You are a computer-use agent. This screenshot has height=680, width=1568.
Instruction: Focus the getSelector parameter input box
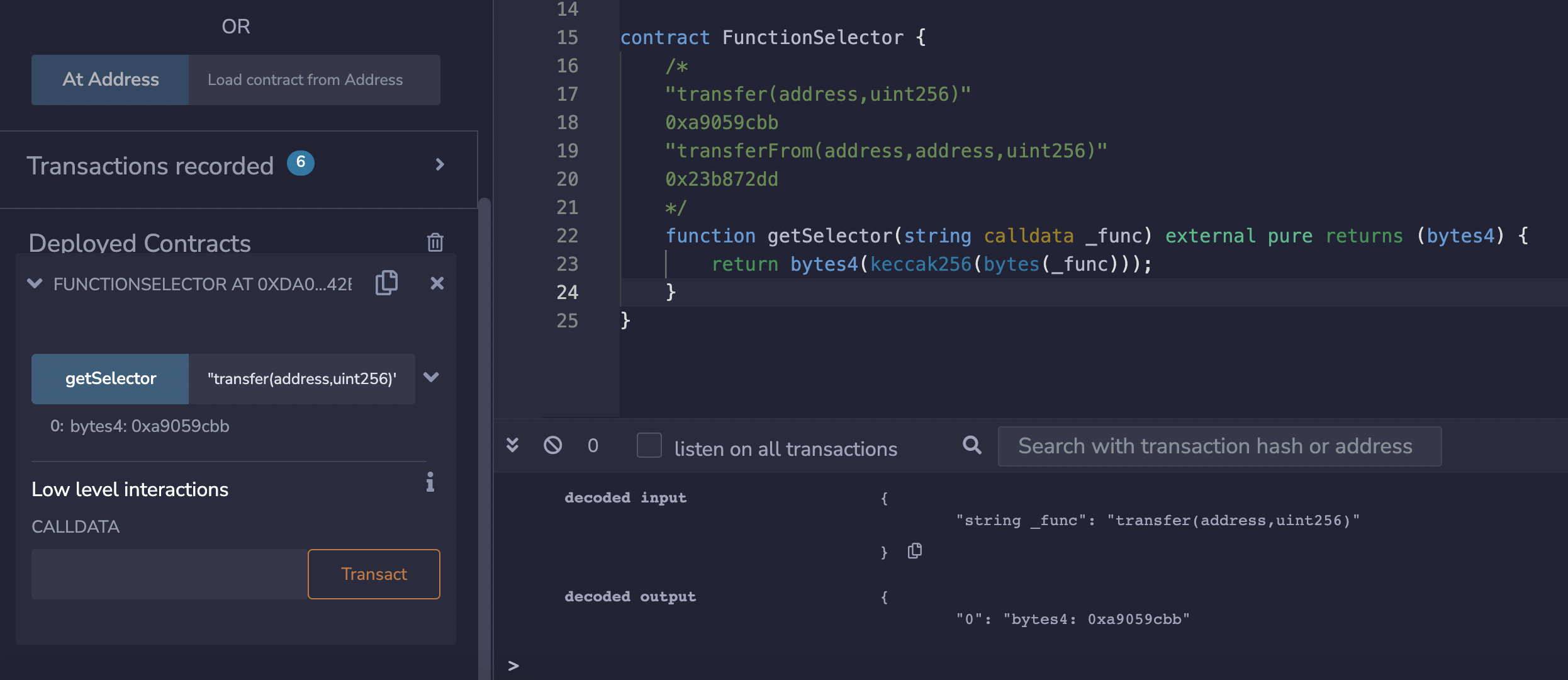[301, 378]
